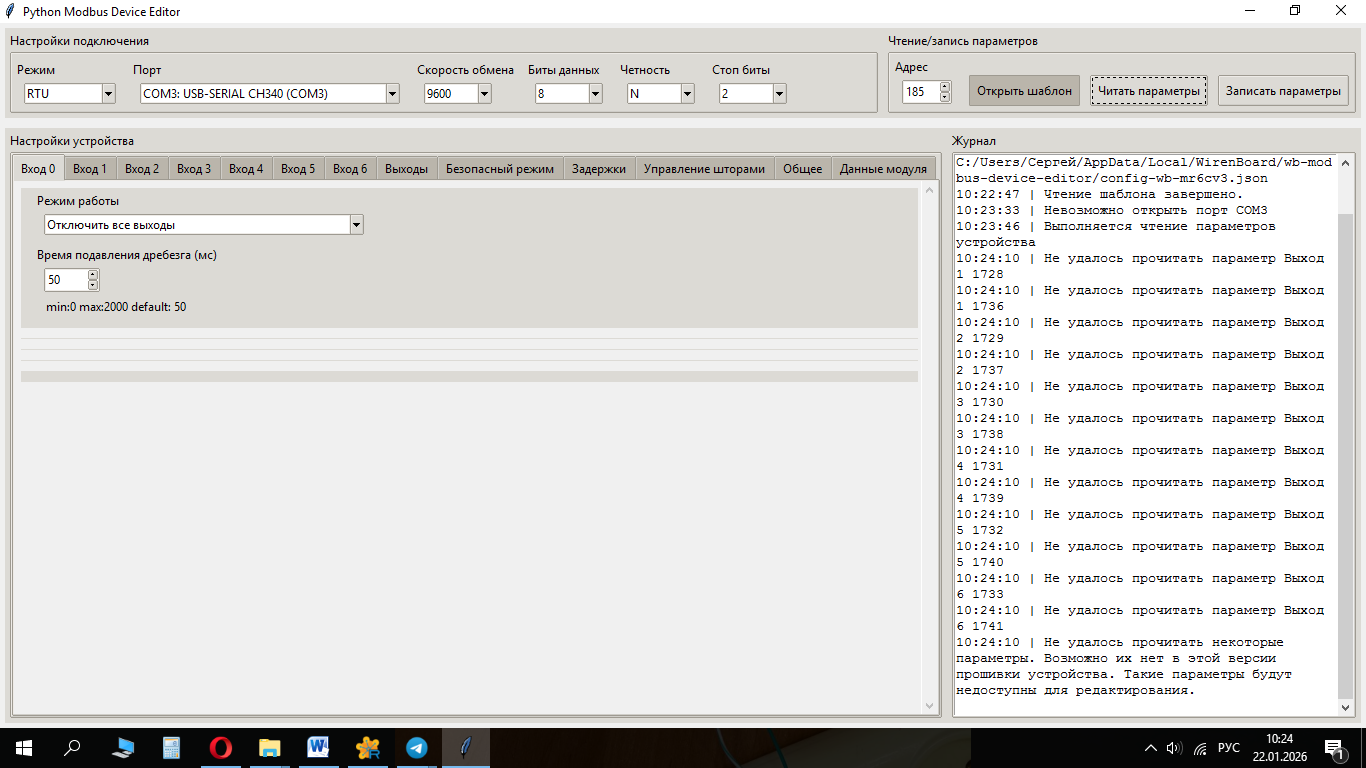
Task: Select the Безопасный режим tab
Action: (499, 169)
